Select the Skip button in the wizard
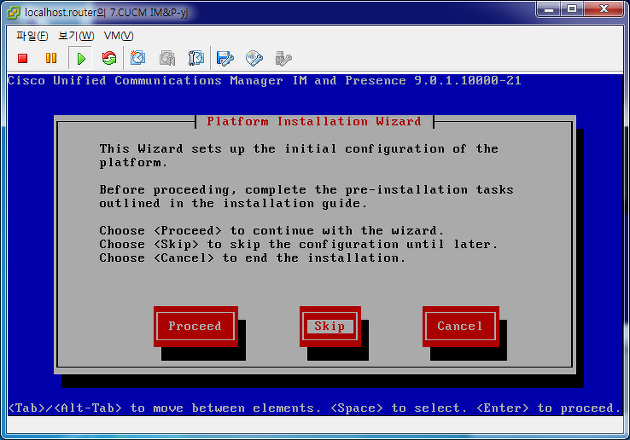The width and height of the screenshot is (630, 440). (x=330, y=326)
